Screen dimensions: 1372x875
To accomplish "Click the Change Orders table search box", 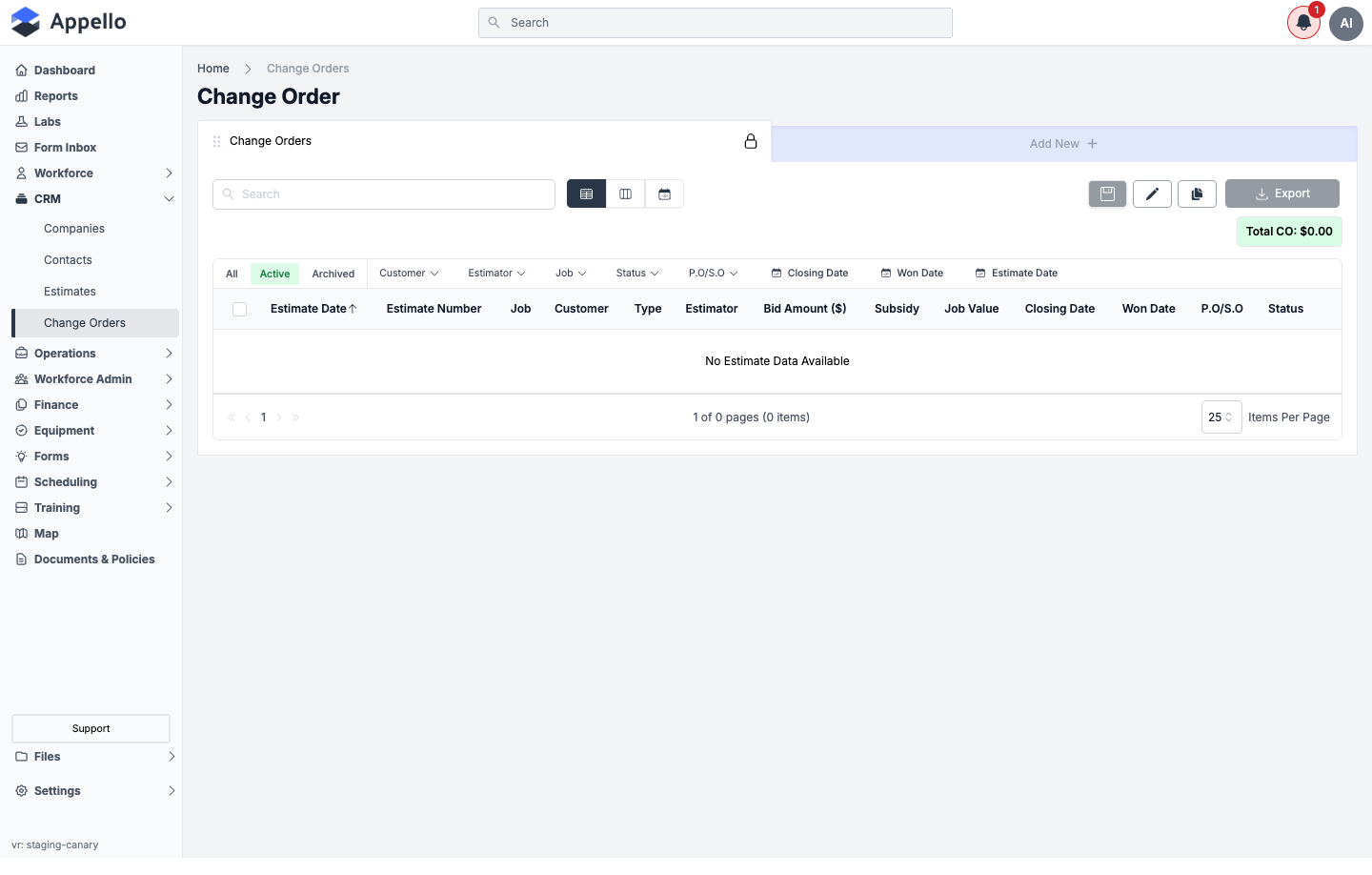I will 384,194.
